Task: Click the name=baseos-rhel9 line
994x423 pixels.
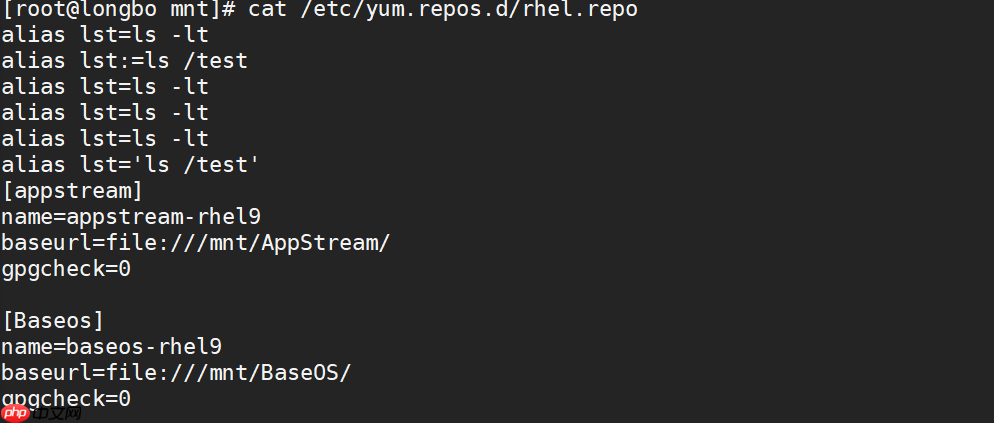Action: [x=112, y=347]
